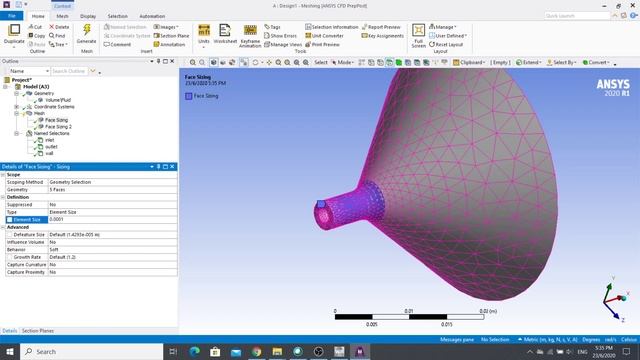
Task: Collapse the Geometry tree node
Action: tap(17, 93)
